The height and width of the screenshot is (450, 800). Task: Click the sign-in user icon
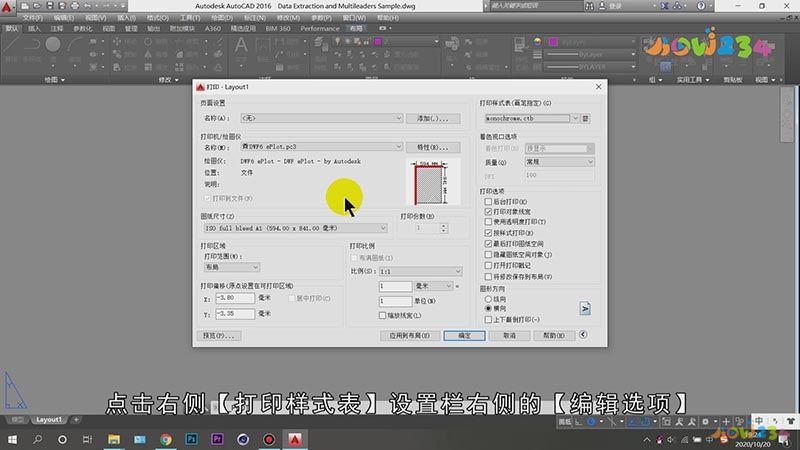point(602,6)
